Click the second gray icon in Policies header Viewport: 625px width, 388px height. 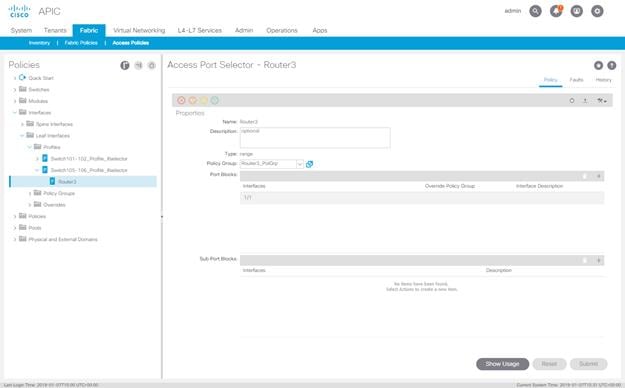(x=138, y=65)
